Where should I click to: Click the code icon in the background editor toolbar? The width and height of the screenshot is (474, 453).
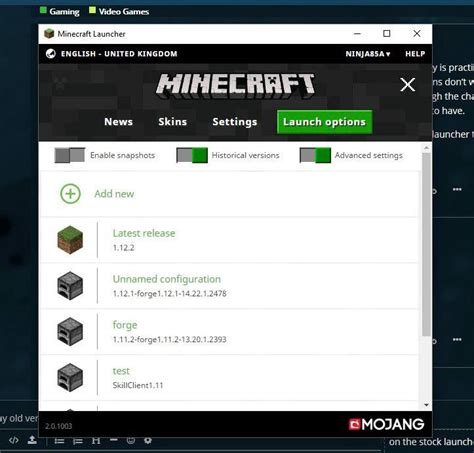coord(14,440)
